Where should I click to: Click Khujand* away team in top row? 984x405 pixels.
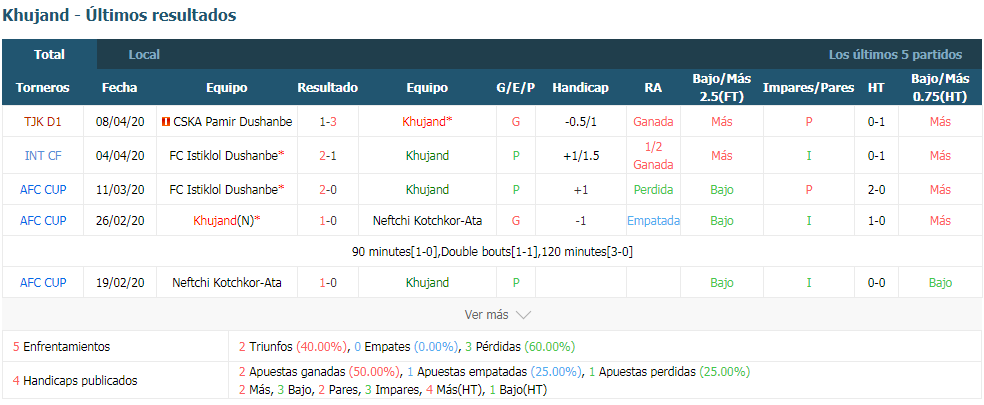[x=427, y=122]
